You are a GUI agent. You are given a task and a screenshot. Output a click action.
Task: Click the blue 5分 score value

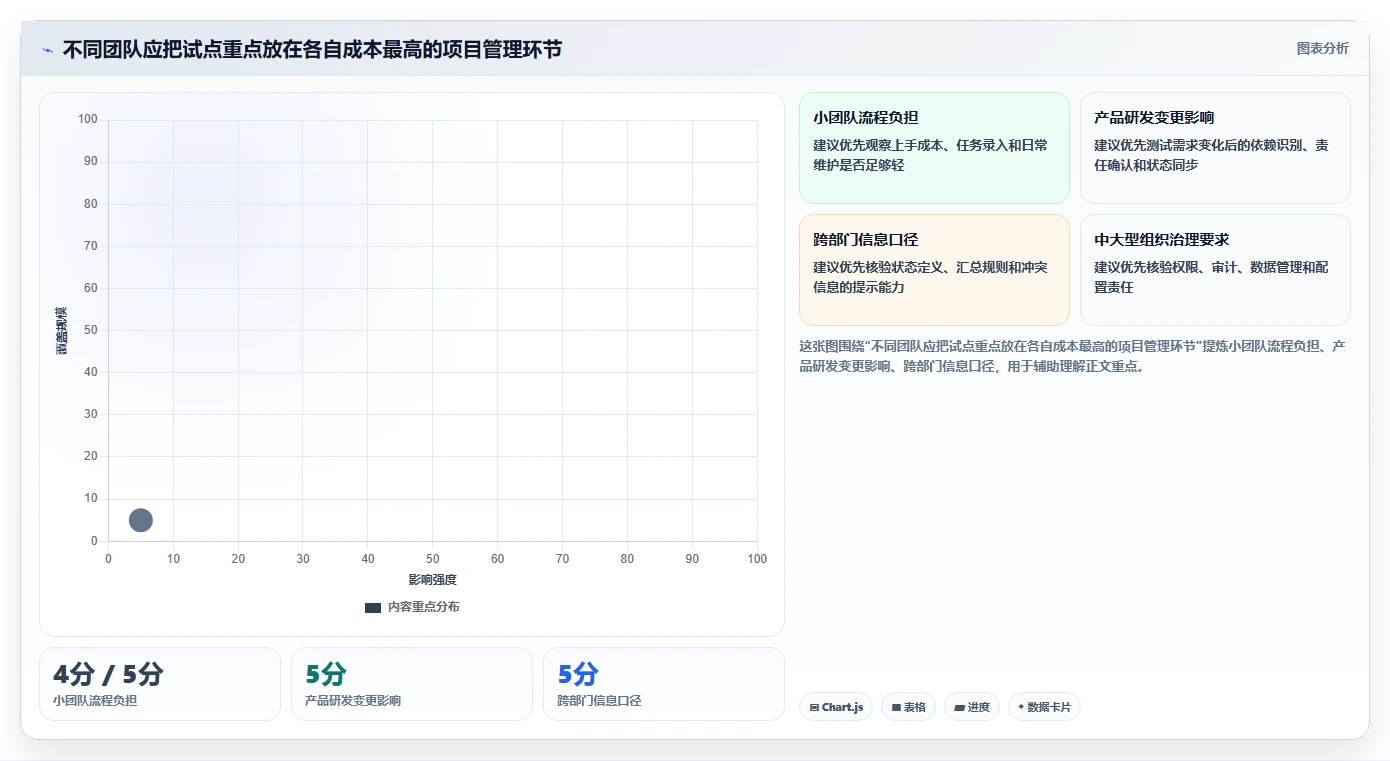(578, 675)
